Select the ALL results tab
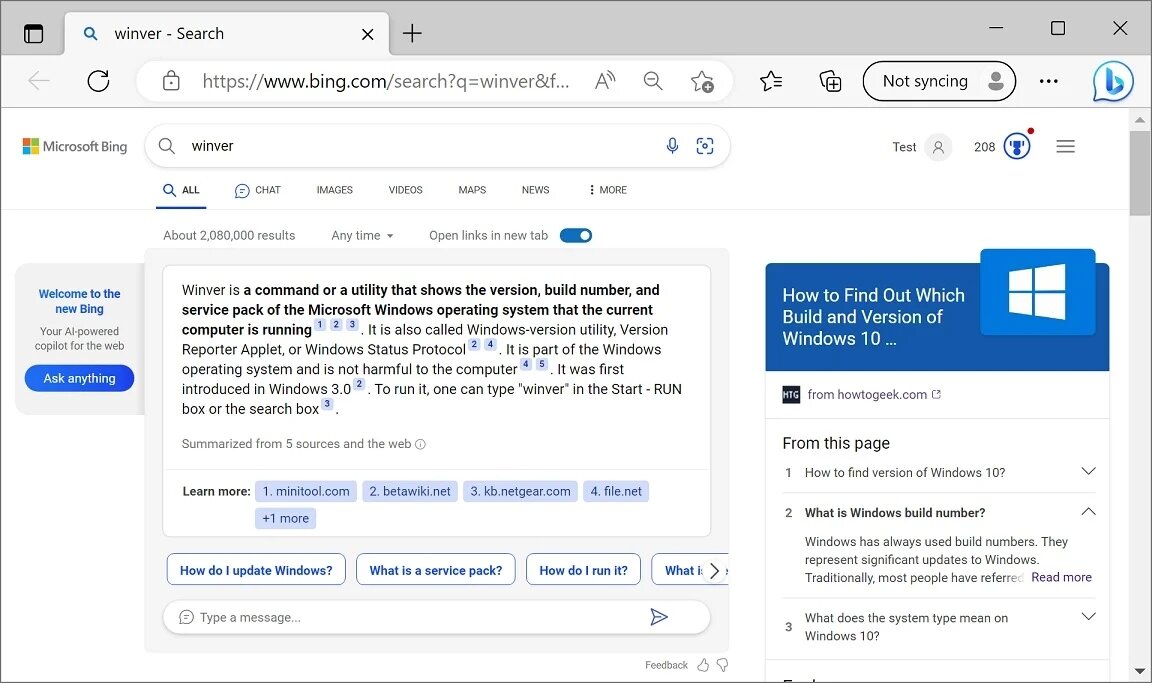The height and width of the screenshot is (683, 1152). tap(181, 190)
